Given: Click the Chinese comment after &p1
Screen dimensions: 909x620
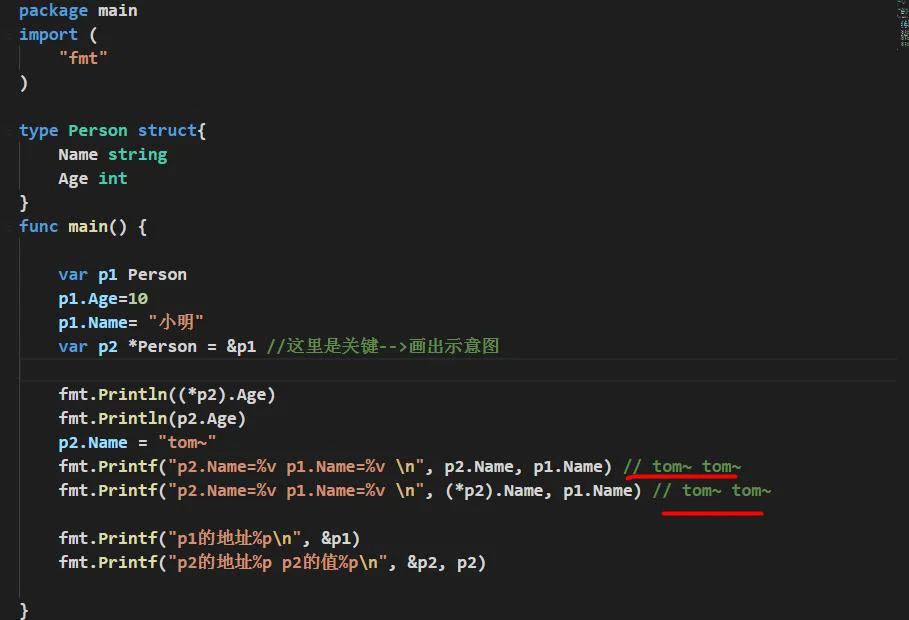Looking at the screenshot, I should (x=383, y=346).
